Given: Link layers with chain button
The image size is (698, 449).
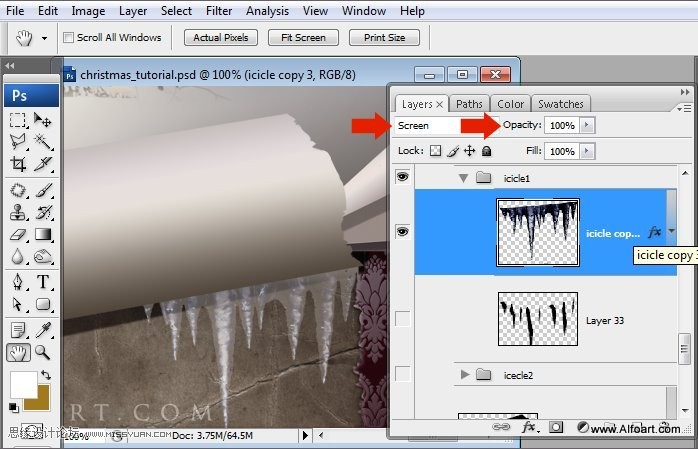Looking at the screenshot, I should click(501, 427).
